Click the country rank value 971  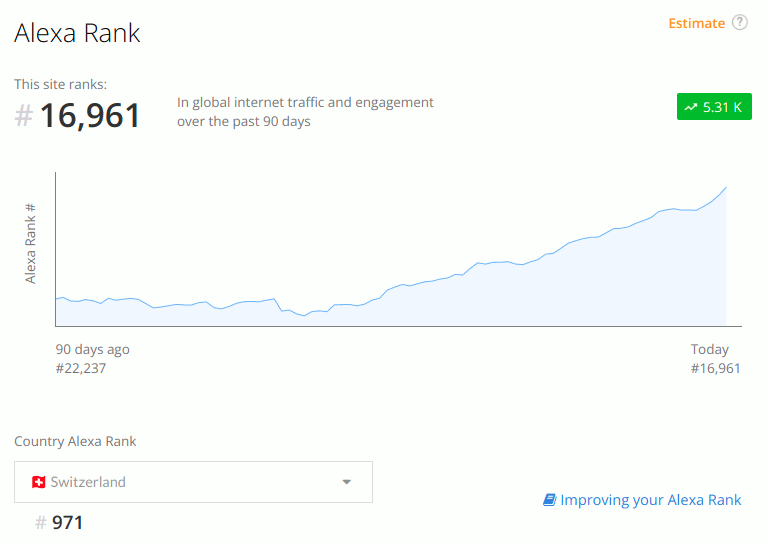click(x=67, y=523)
